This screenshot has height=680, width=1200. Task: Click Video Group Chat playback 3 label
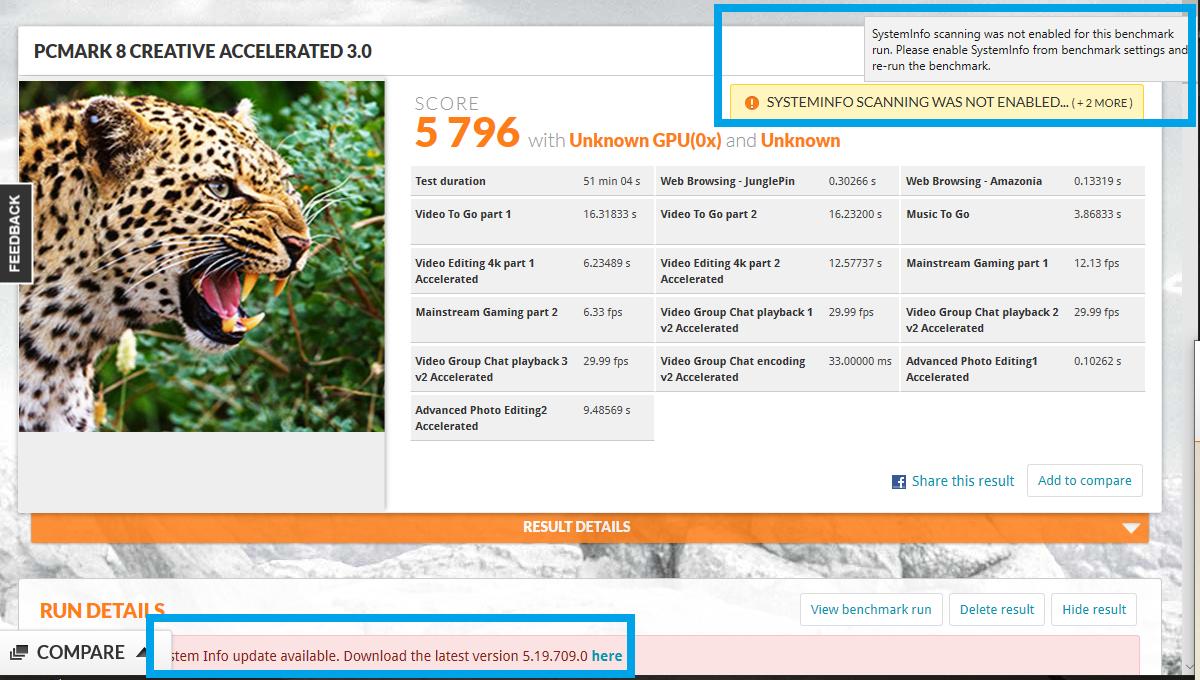click(491, 369)
